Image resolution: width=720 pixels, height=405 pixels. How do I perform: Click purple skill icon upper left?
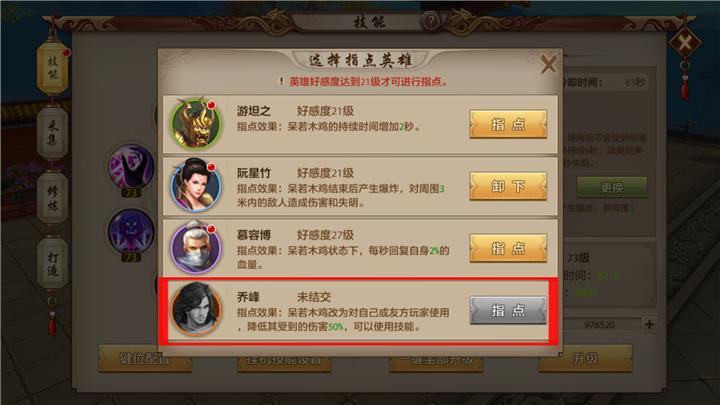coord(131,166)
